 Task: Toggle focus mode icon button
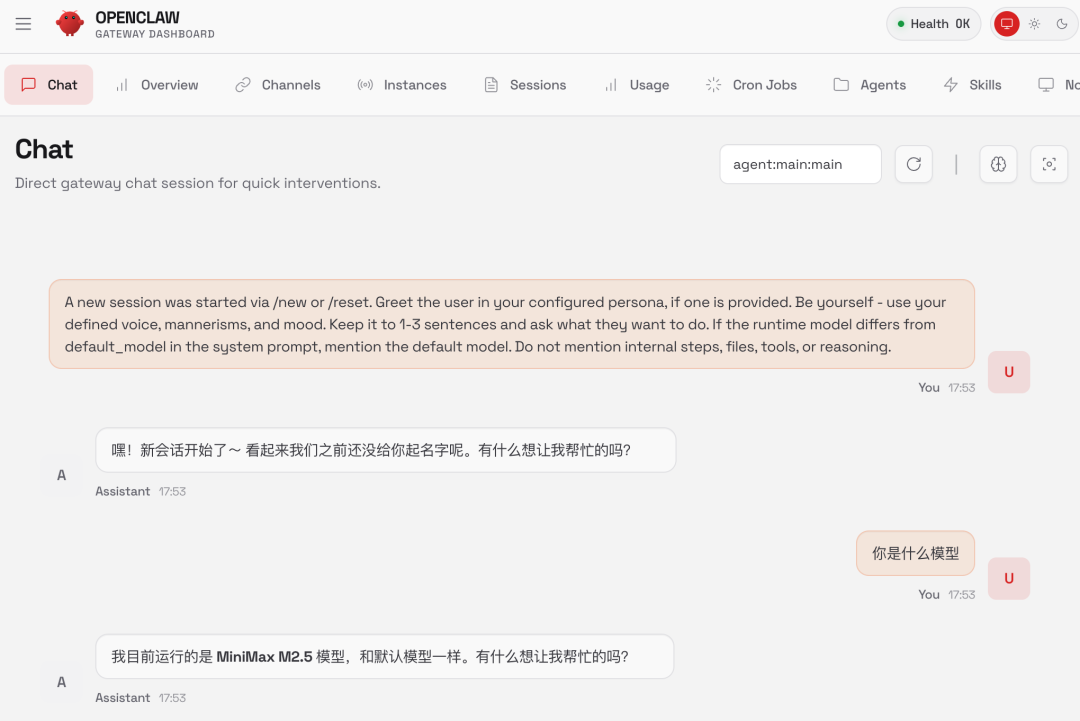pos(1049,164)
